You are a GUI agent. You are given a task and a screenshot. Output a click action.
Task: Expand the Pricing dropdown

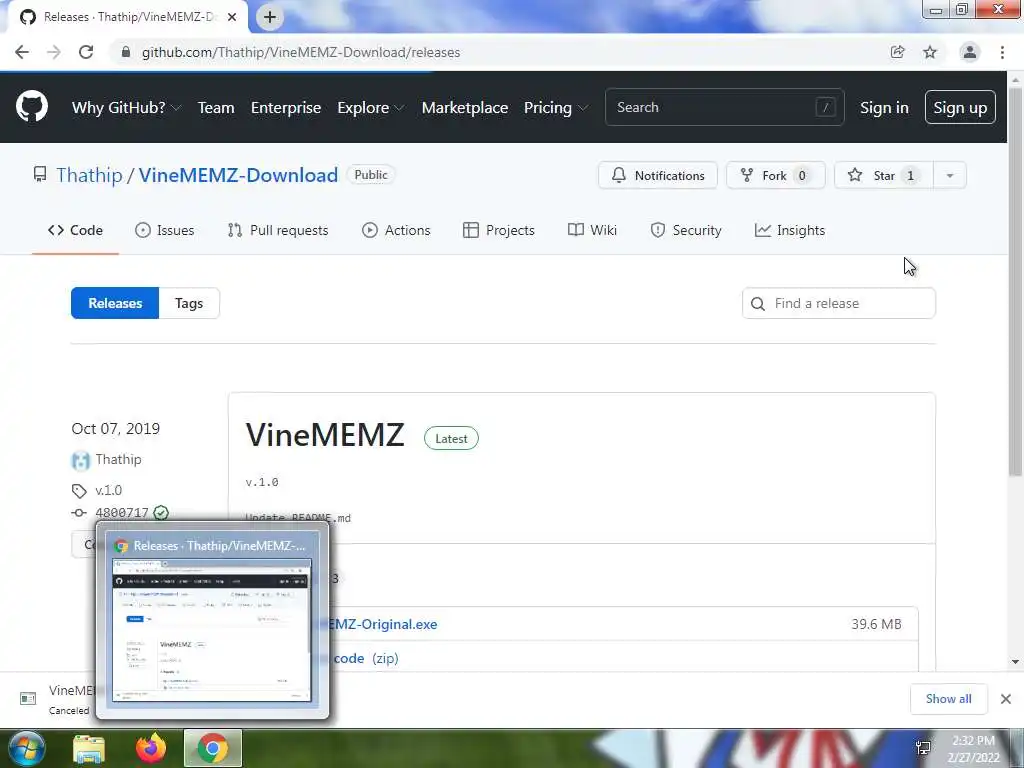point(556,107)
